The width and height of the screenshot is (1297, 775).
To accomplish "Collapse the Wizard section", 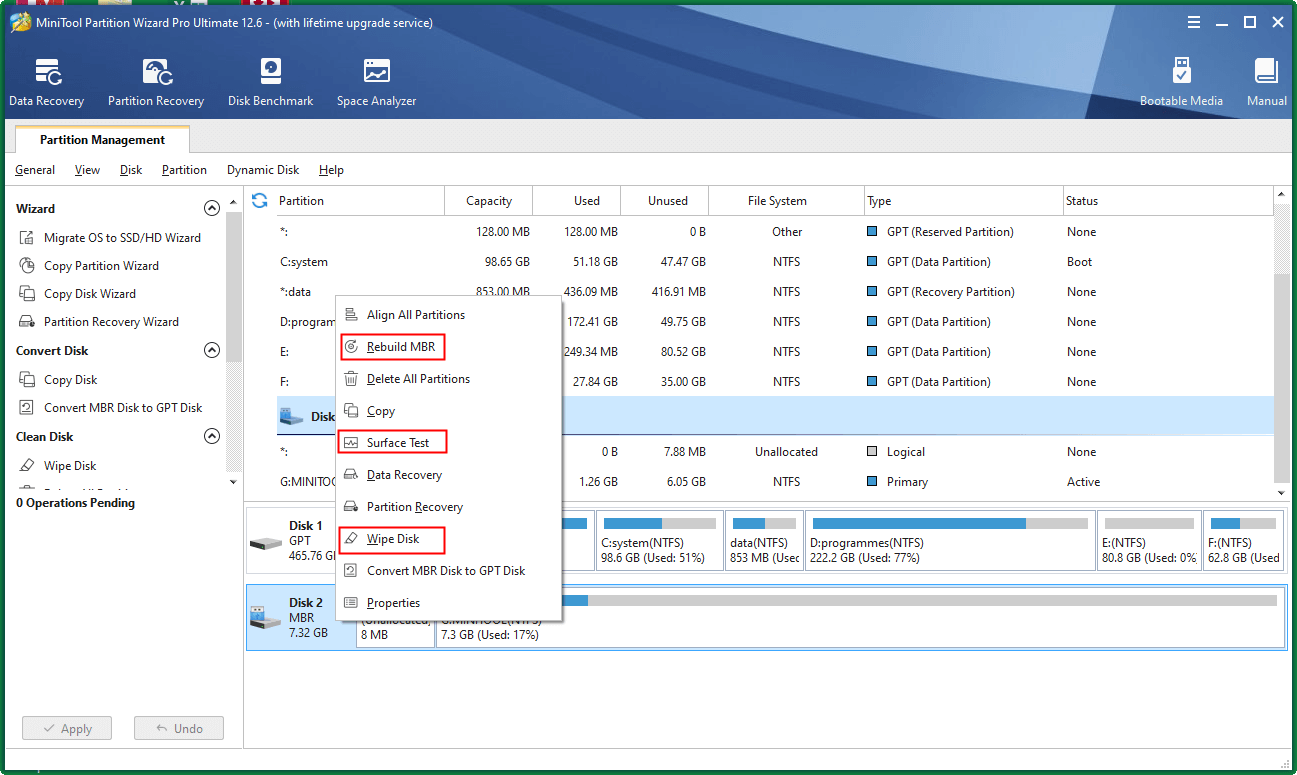I will 211,209.
